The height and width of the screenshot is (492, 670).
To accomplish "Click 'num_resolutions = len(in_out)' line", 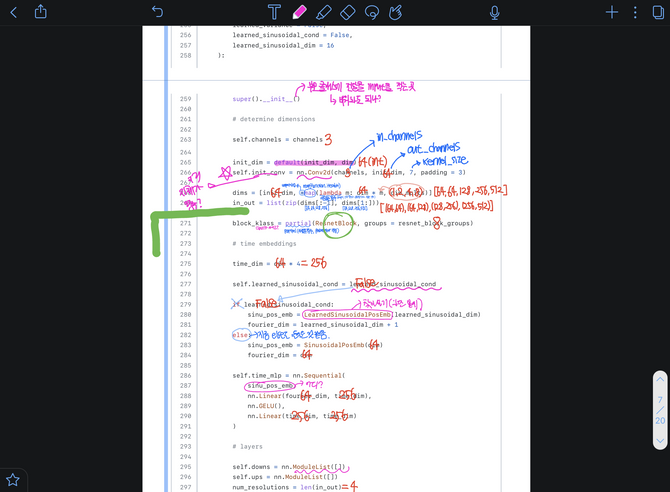I will pos(287,487).
